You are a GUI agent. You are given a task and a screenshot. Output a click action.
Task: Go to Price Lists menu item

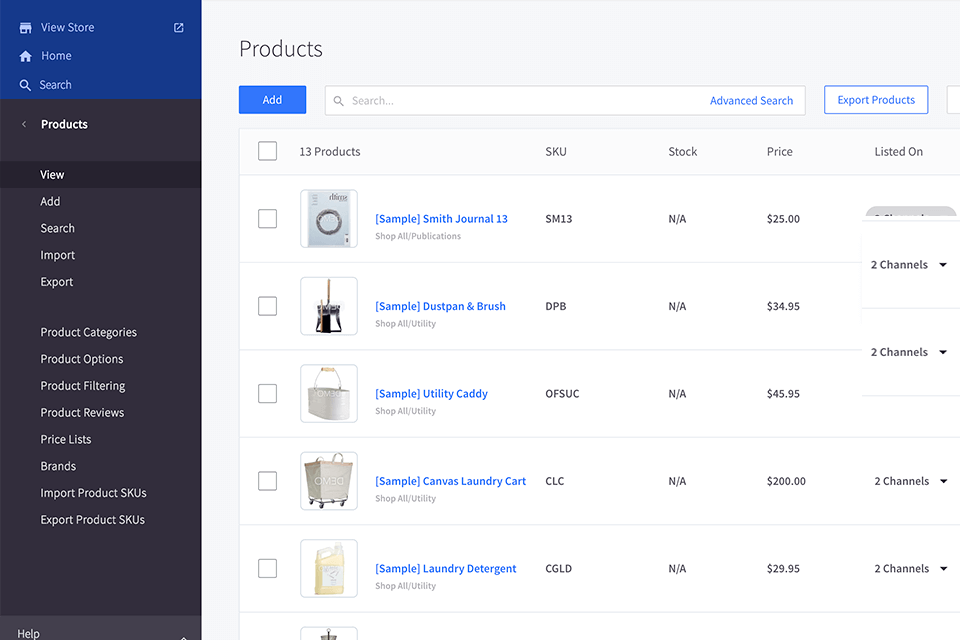66,440
